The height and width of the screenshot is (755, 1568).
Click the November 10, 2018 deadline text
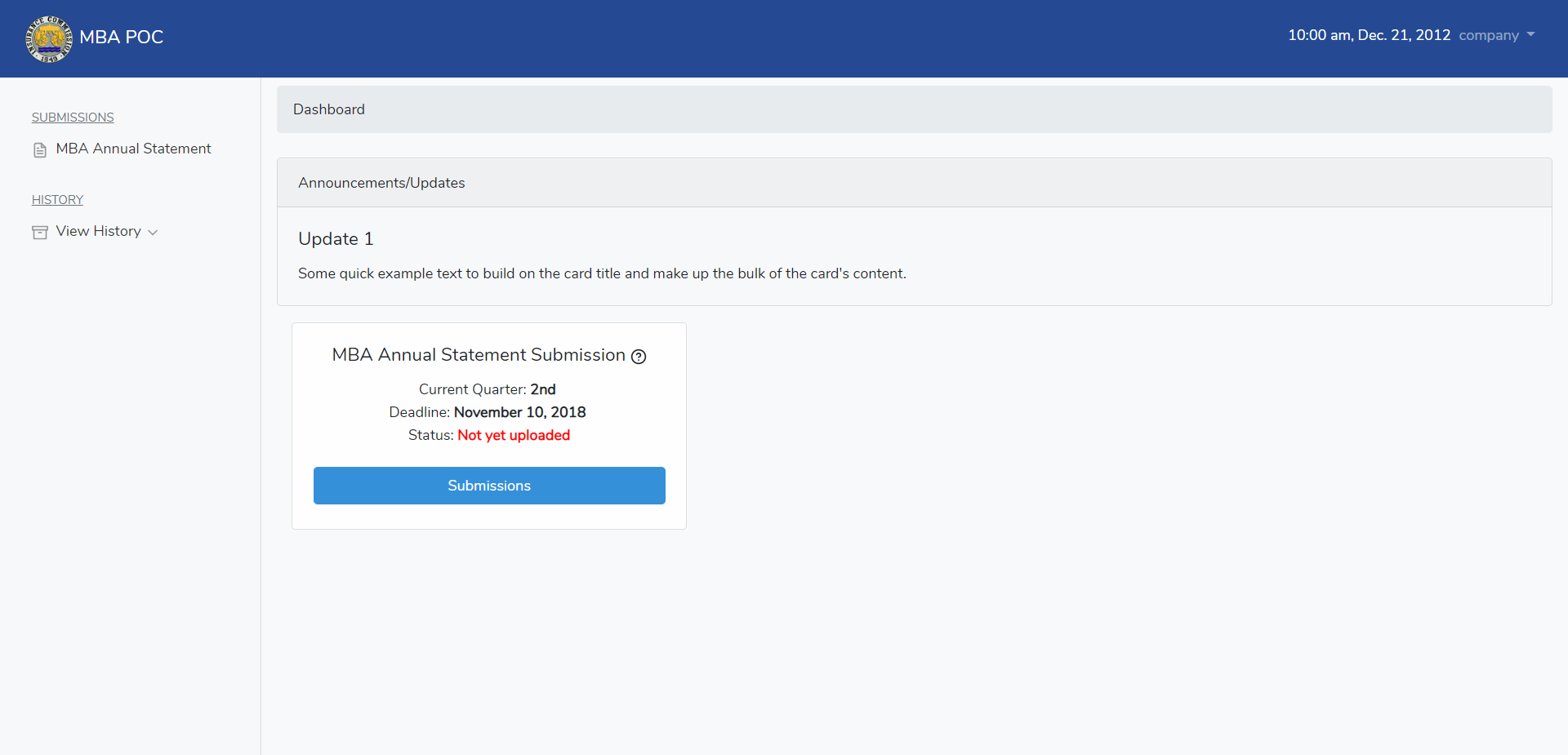pos(519,412)
